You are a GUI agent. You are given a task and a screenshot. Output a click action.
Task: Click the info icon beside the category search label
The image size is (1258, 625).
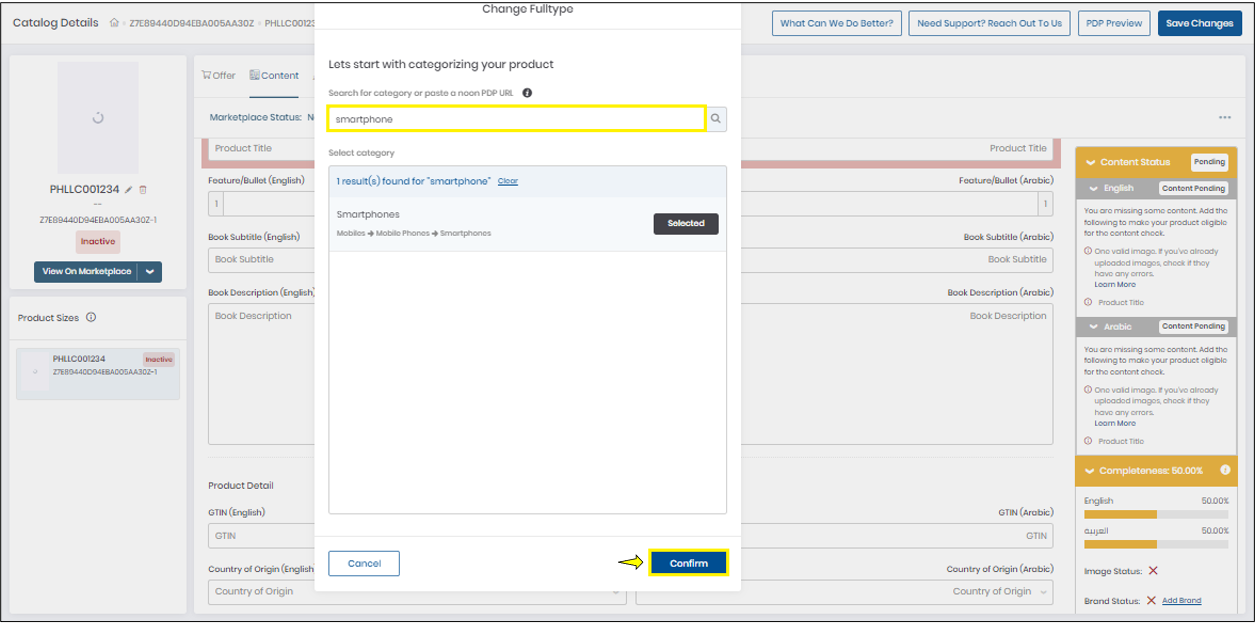pyautogui.click(x=527, y=92)
